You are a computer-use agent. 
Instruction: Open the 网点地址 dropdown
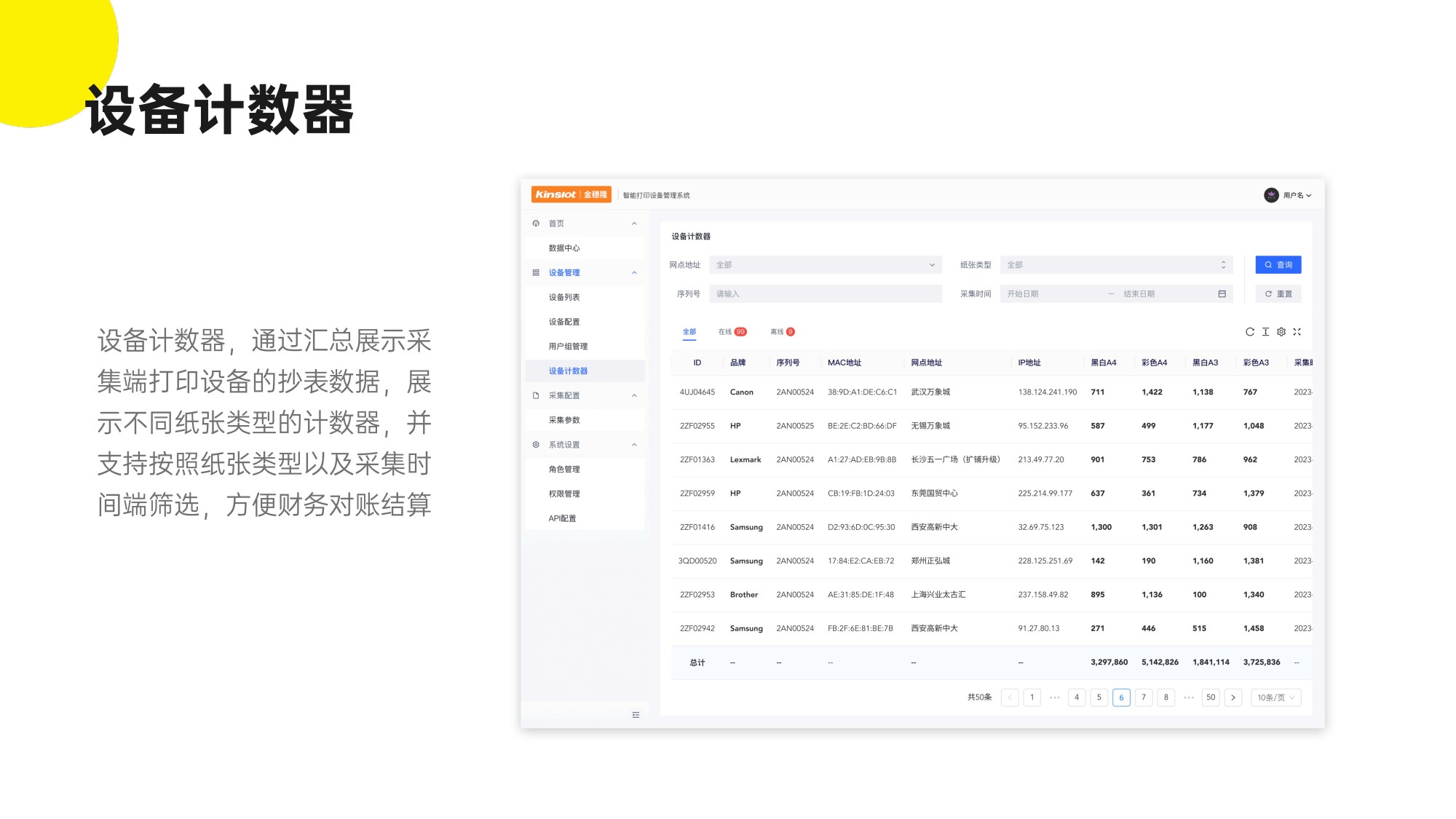coord(825,265)
